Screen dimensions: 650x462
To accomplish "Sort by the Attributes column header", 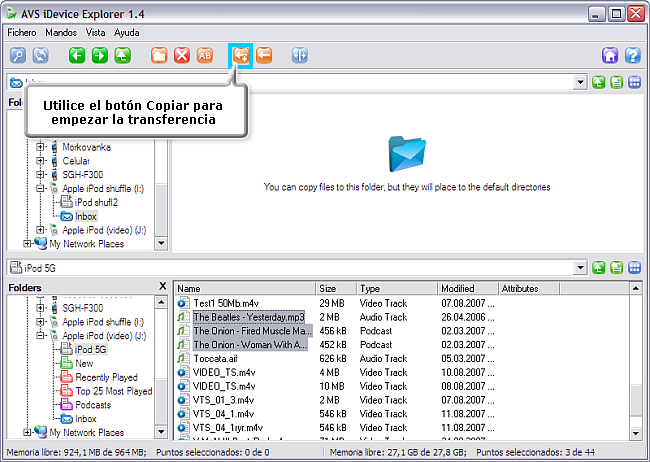I will (529, 288).
